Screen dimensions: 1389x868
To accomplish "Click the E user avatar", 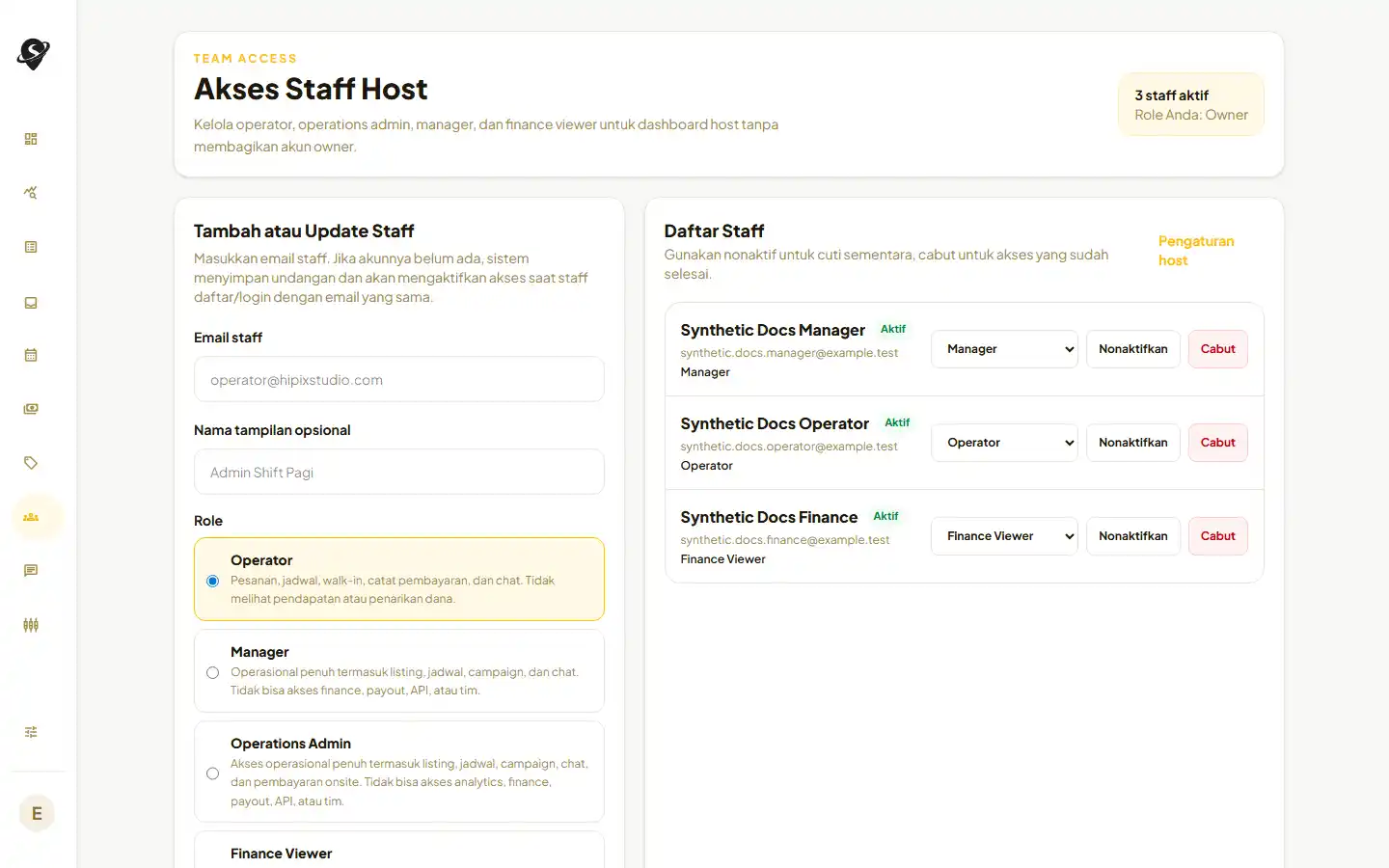I will pyautogui.click(x=37, y=813).
